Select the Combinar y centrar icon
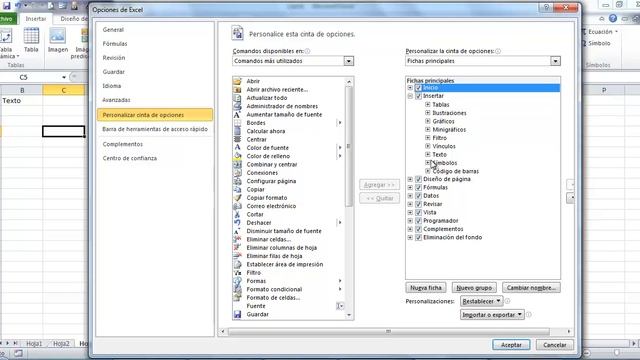The height and width of the screenshot is (360, 640). (237, 164)
